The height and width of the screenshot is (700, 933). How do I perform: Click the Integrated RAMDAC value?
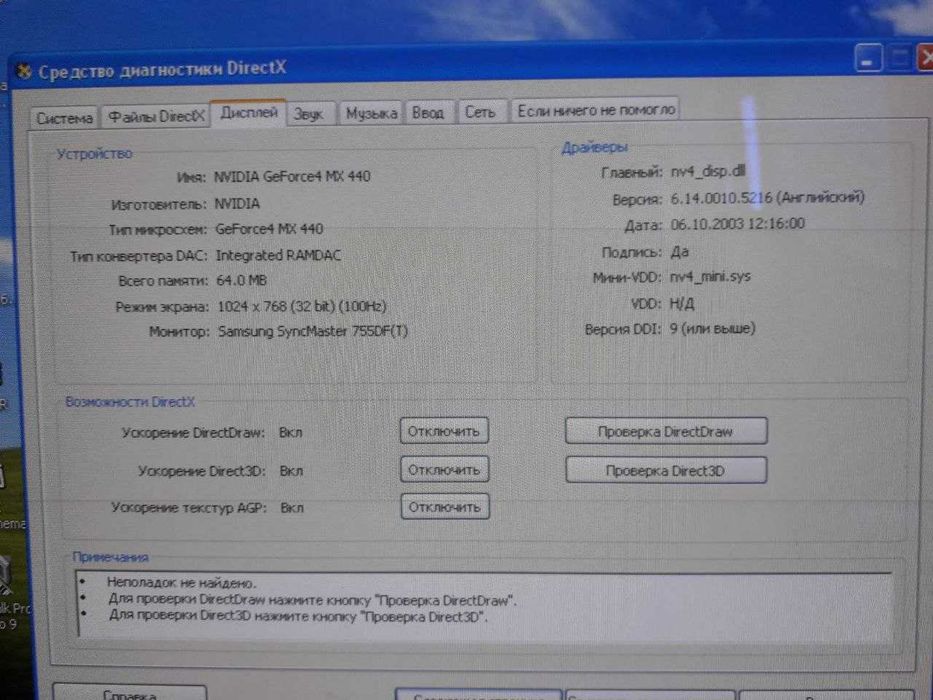tap(278, 255)
